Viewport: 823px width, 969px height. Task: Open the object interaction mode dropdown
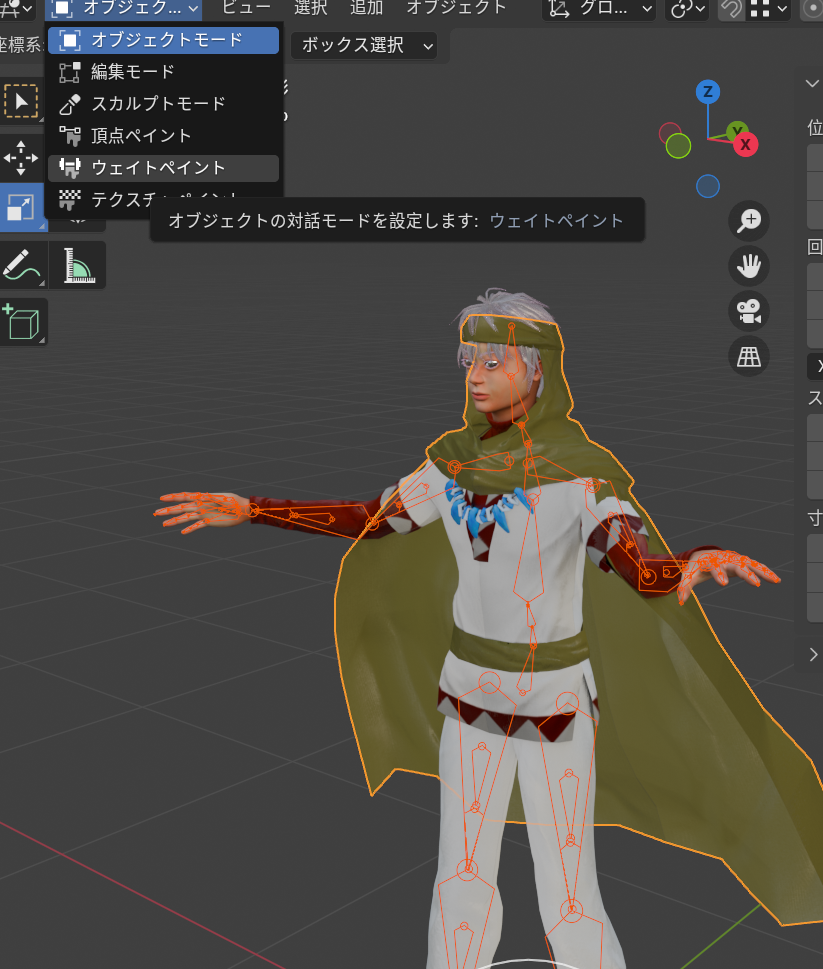[124, 9]
